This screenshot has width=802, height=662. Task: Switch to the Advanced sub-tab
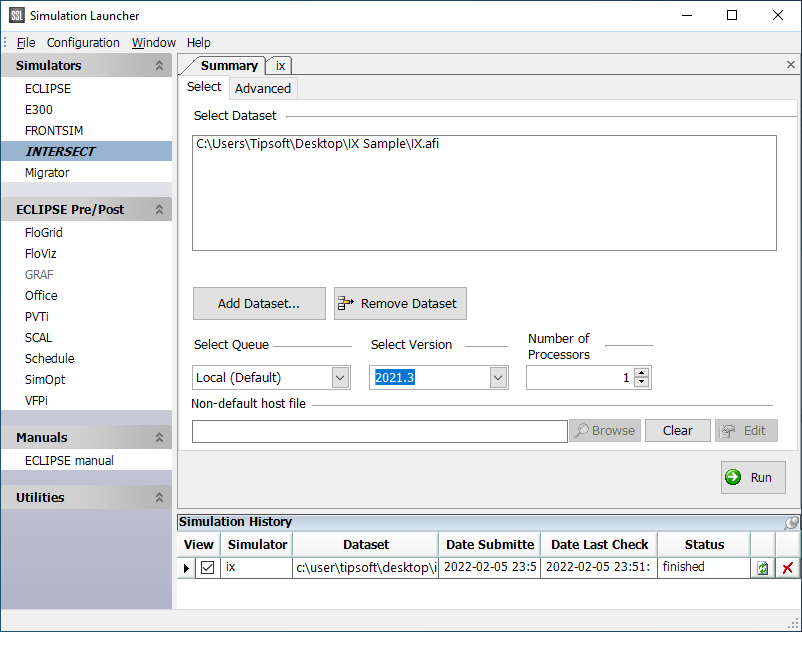[x=262, y=89]
